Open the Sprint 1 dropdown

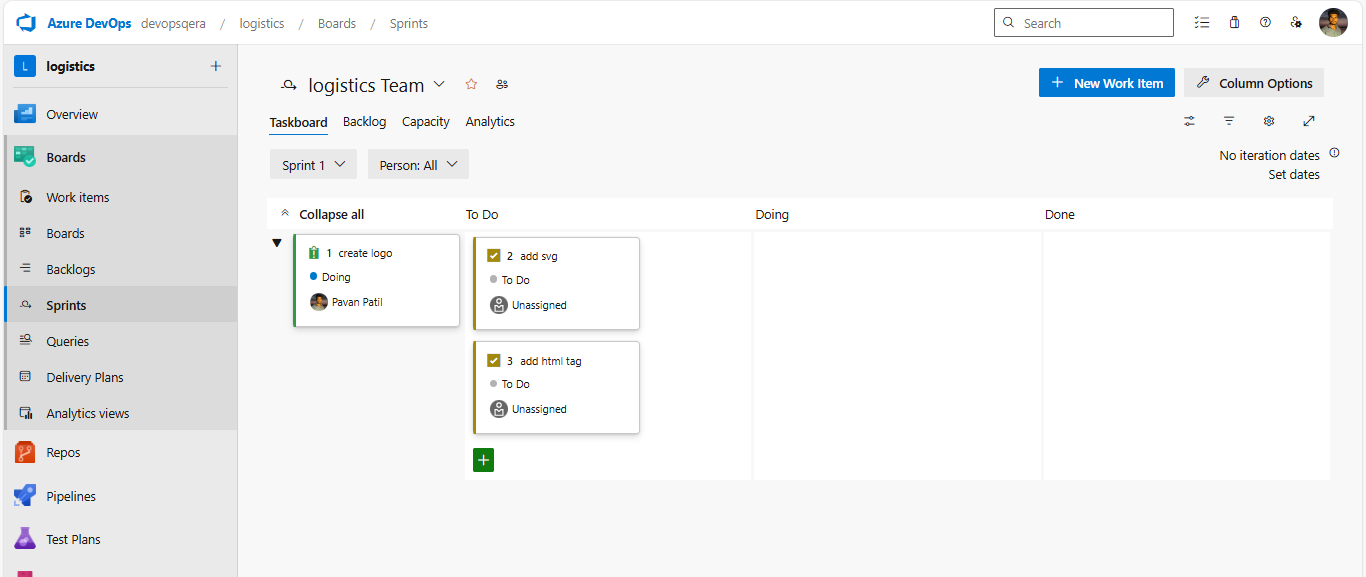coord(313,165)
